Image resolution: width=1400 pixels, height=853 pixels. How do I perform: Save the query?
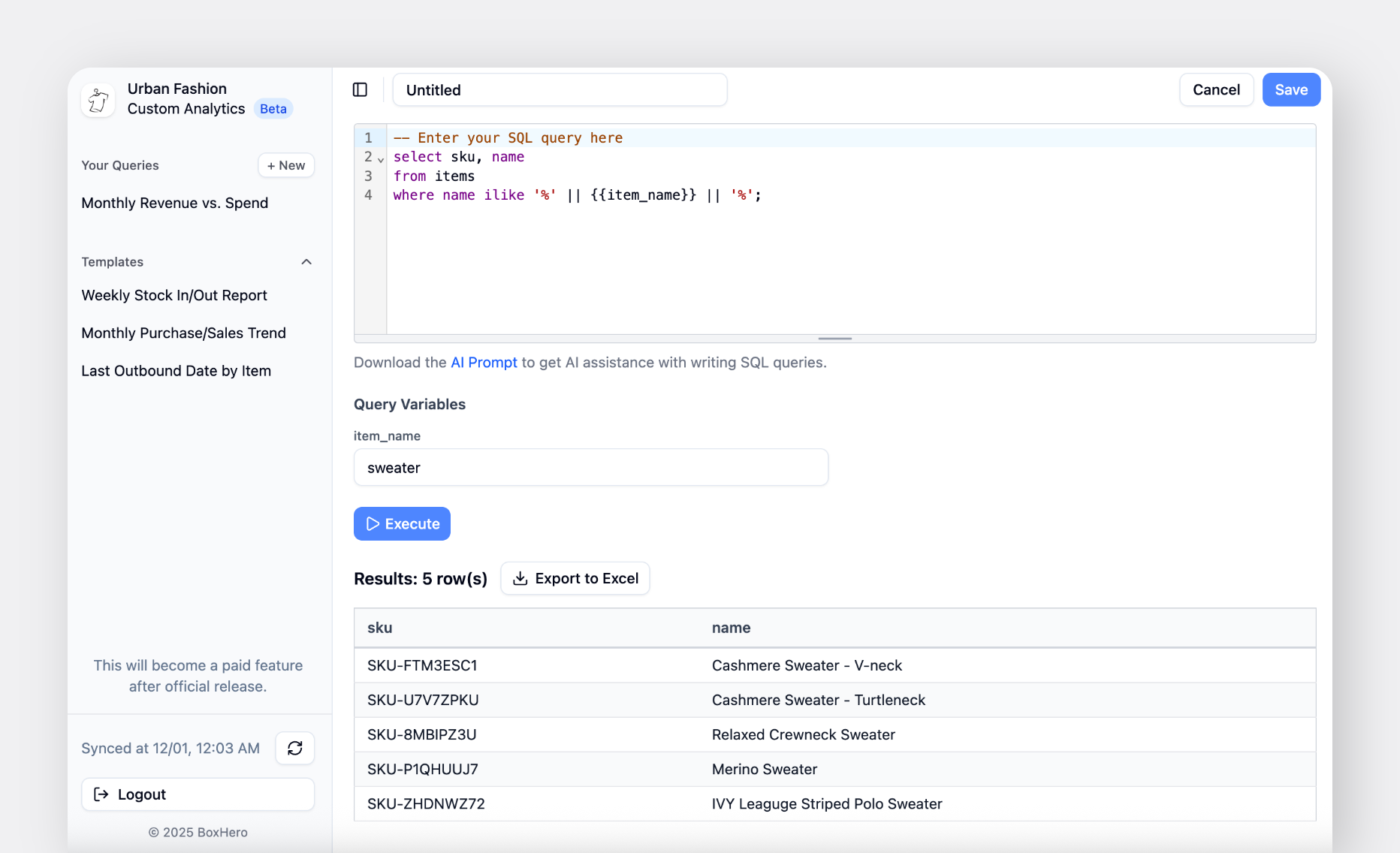1290,90
